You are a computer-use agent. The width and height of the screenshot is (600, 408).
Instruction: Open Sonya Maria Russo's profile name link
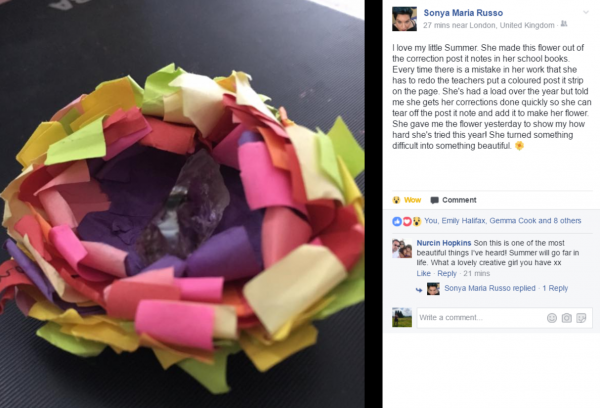click(463, 13)
